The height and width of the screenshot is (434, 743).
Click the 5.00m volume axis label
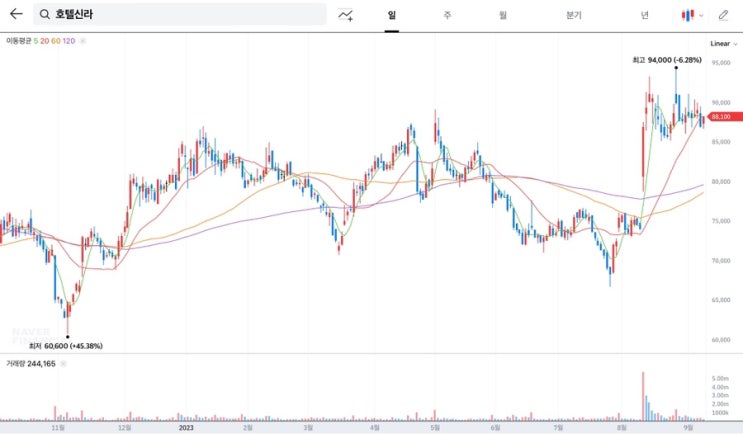point(720,379)
